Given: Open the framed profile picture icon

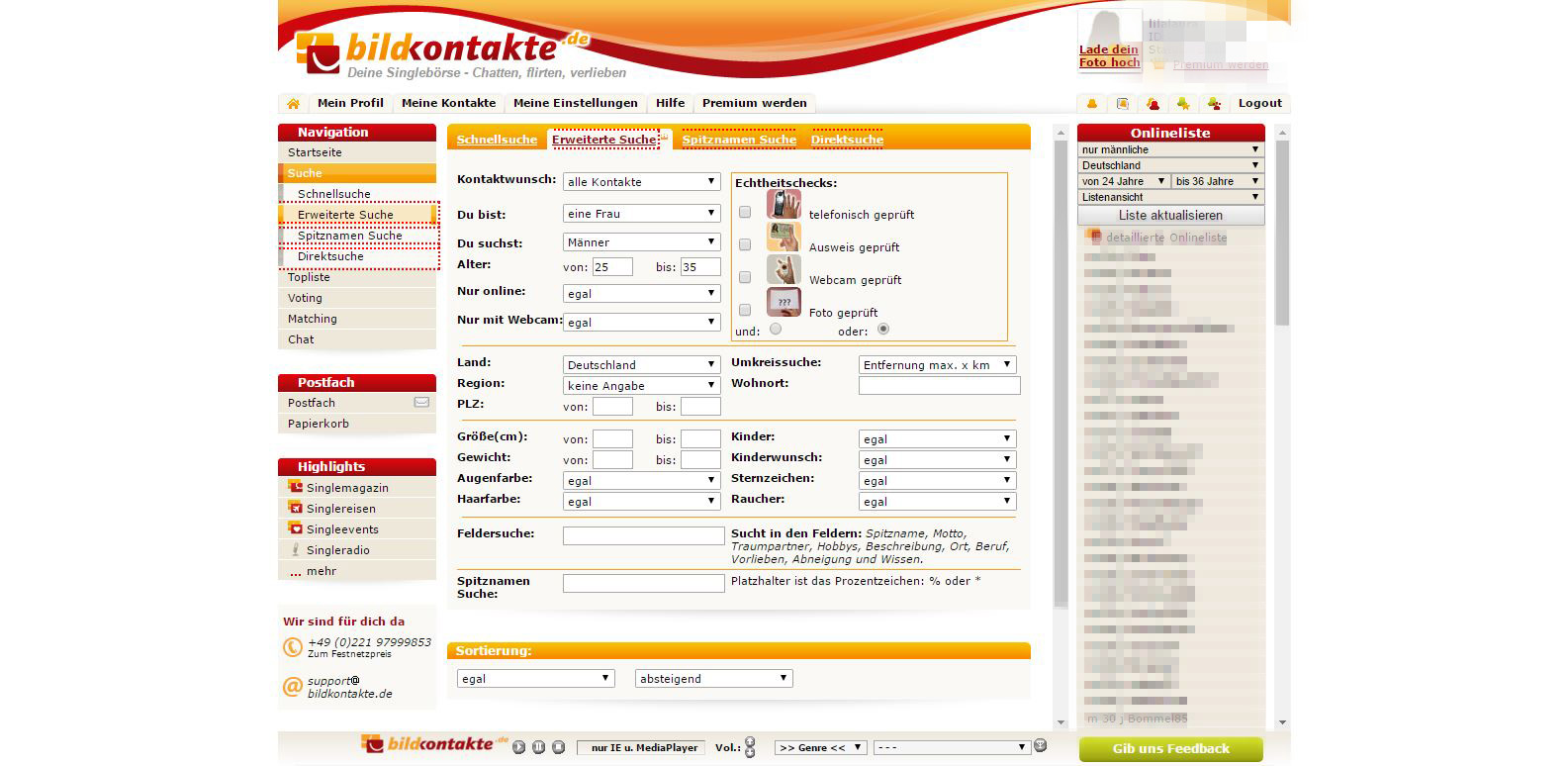Looking at the screenshot, I should (1123, 103).
